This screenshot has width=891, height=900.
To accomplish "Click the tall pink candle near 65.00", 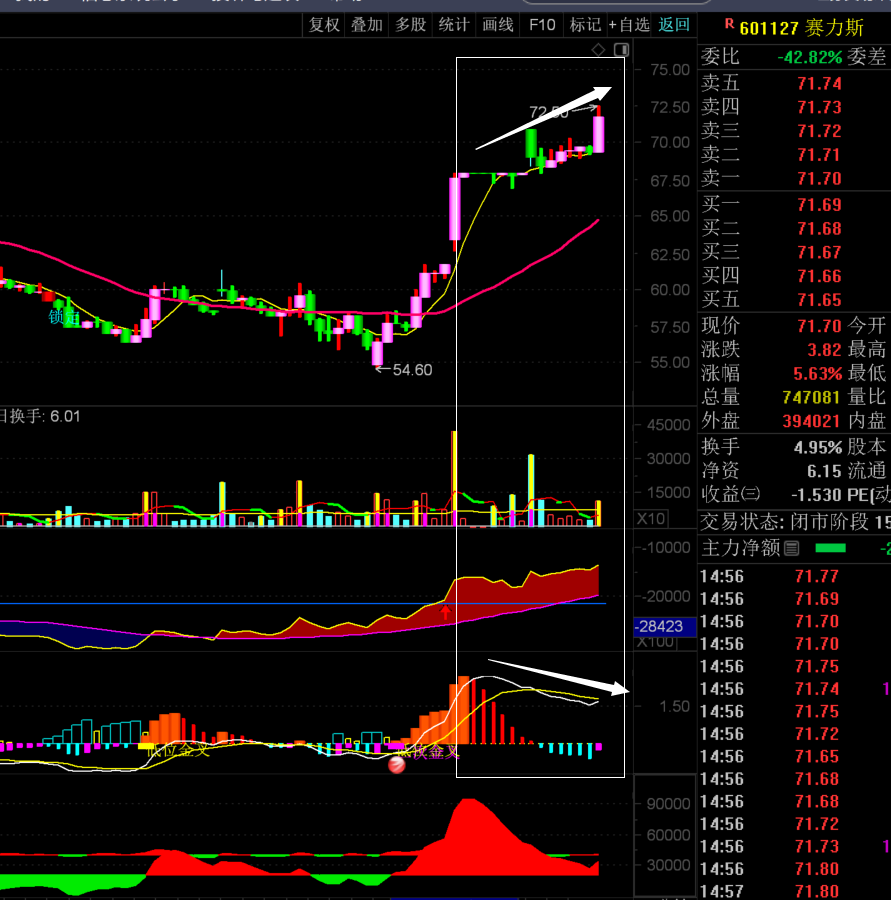I will click(x=455, y=209).
